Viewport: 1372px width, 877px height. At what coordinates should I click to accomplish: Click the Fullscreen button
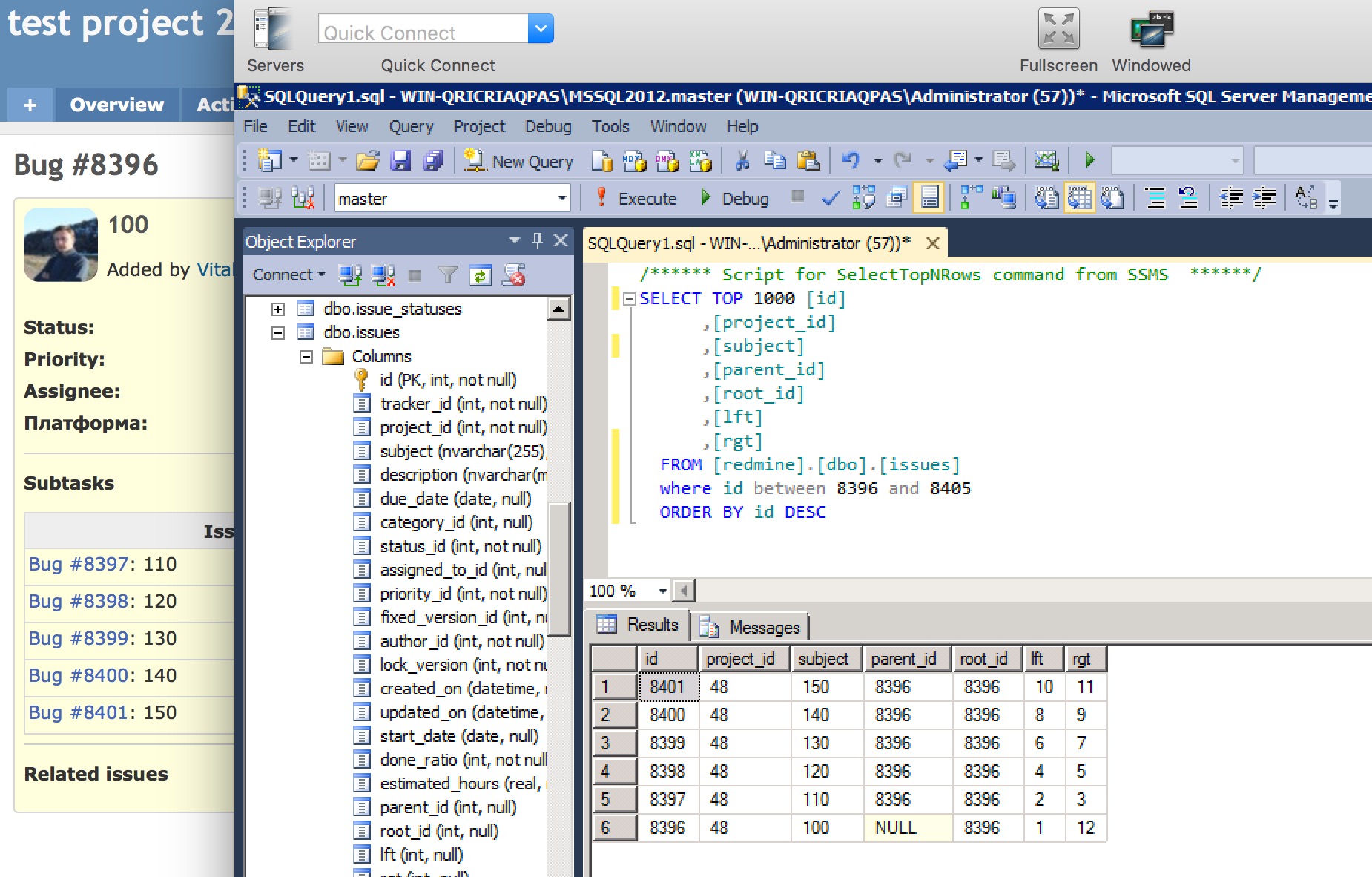[x=1058, y=41]
